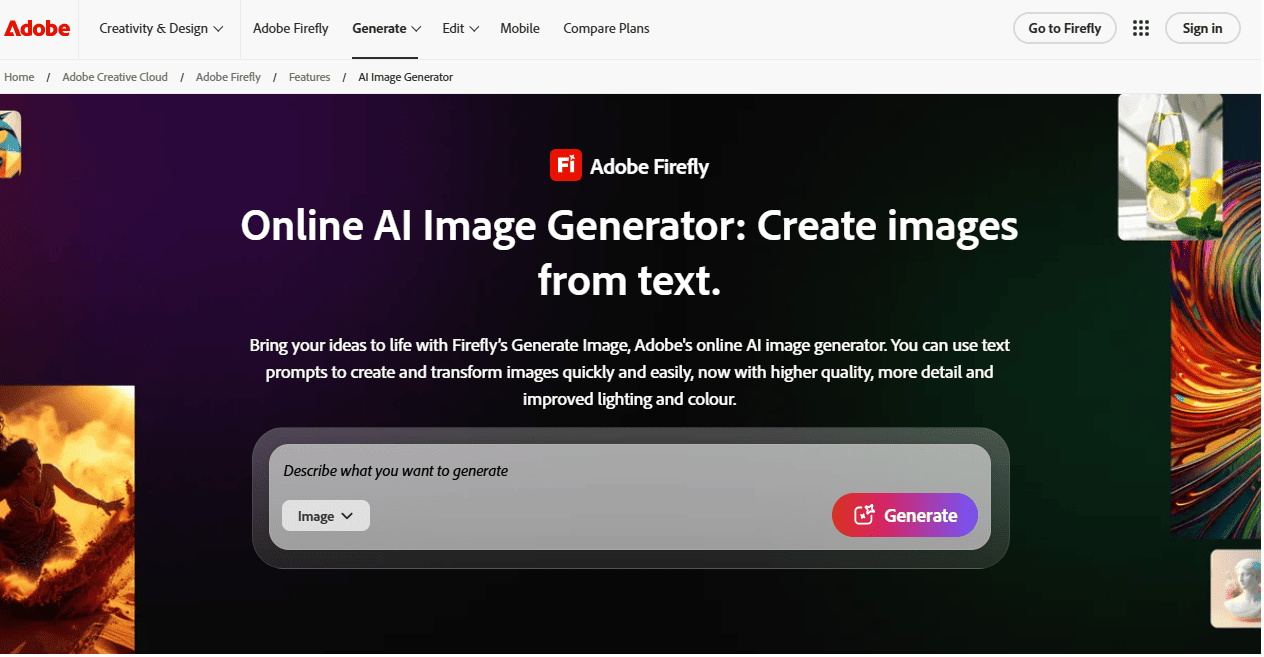Click the marble bust sculpture thumbnail
This screenshot has width=1264, height=657.
pyautogui.click(x=1237, y=589)
